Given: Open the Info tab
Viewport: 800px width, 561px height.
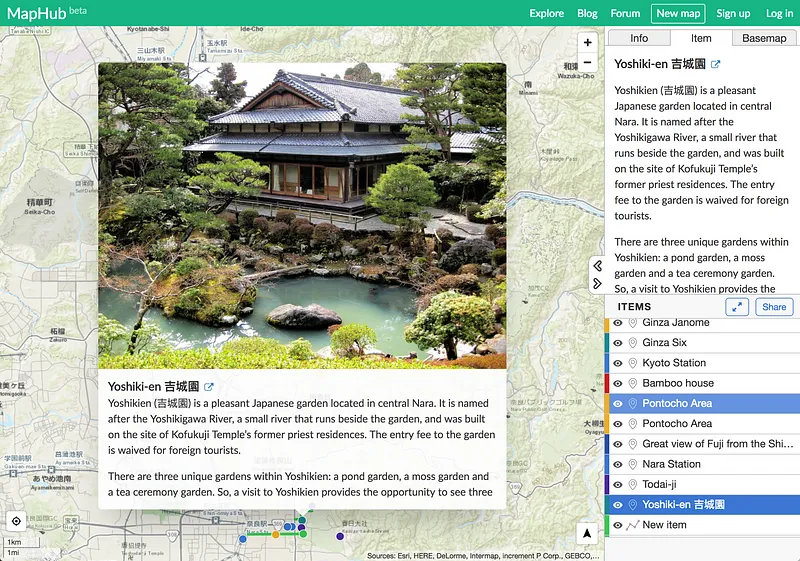Looking at the screenshot, I should (638, 38).
